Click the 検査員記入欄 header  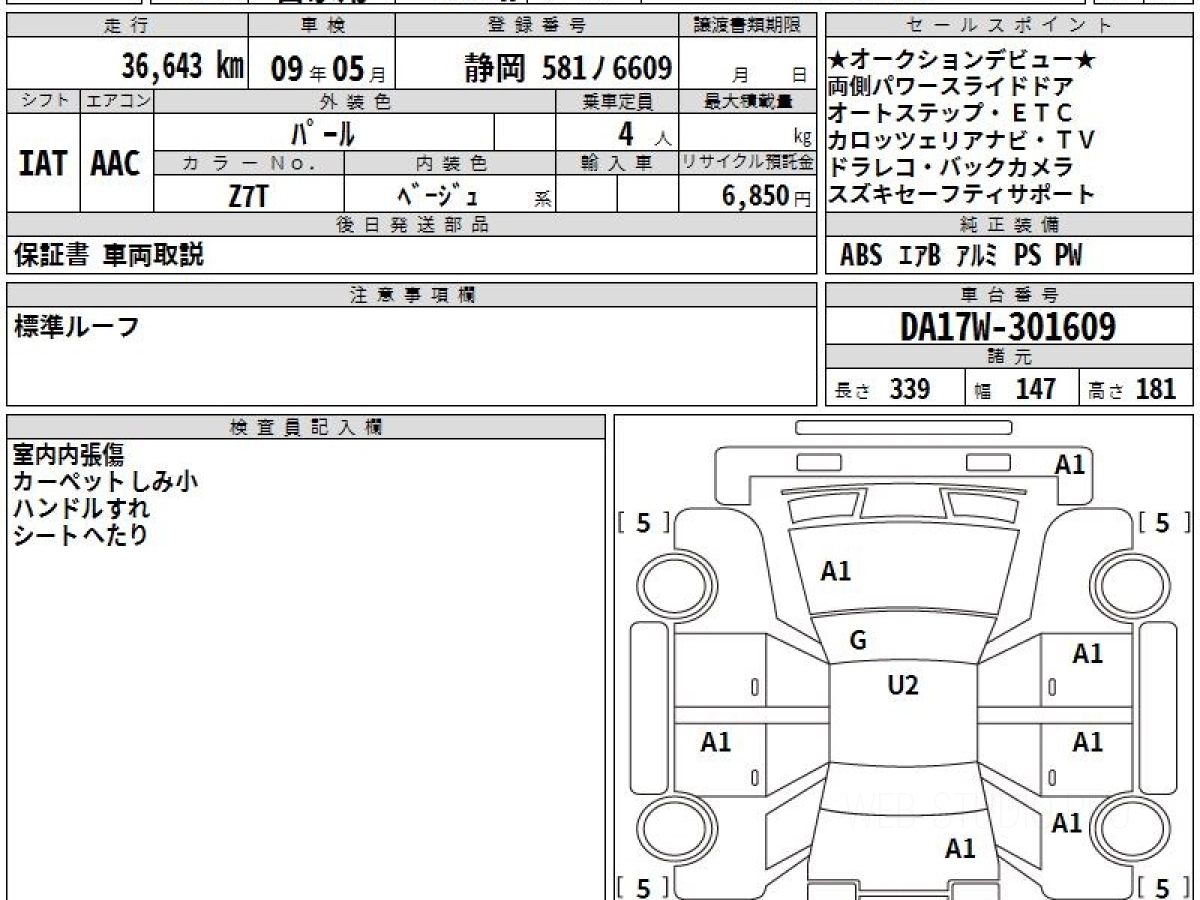point(306,427)
